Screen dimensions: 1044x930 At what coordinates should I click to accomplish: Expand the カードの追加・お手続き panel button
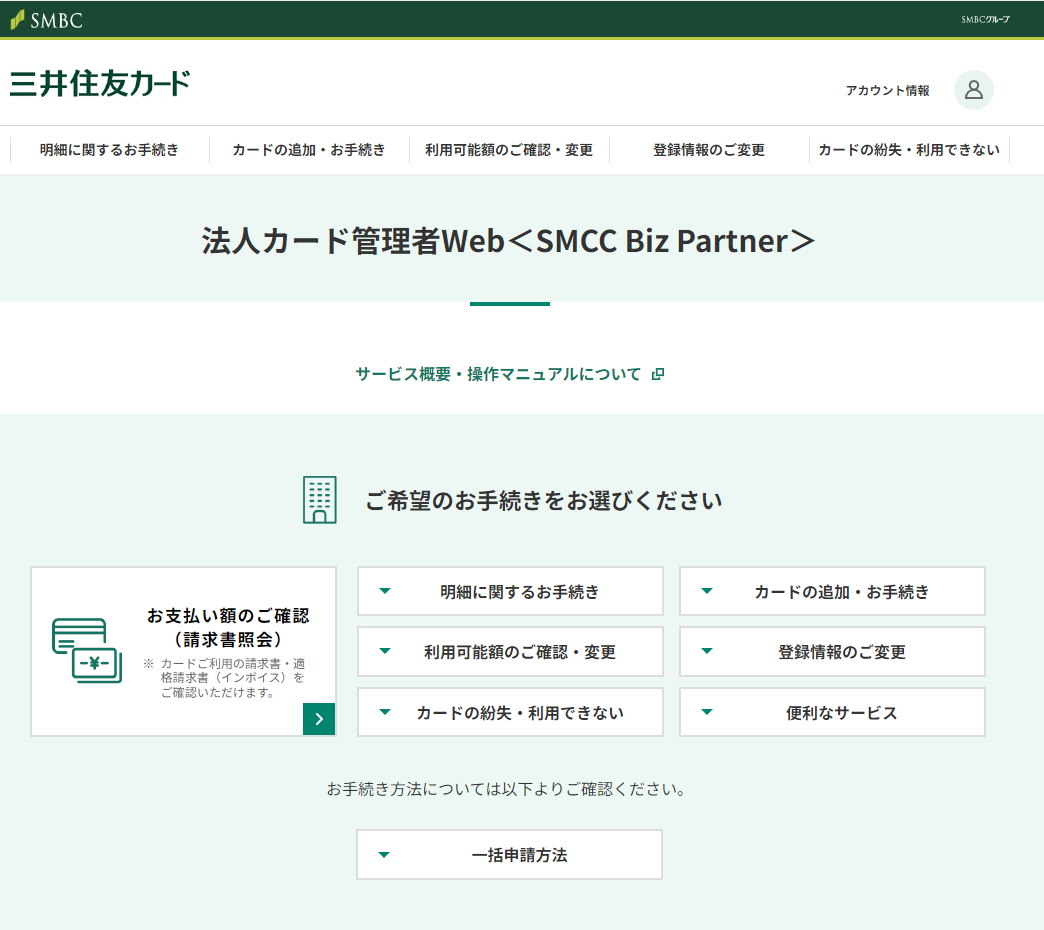pos(832,591)
